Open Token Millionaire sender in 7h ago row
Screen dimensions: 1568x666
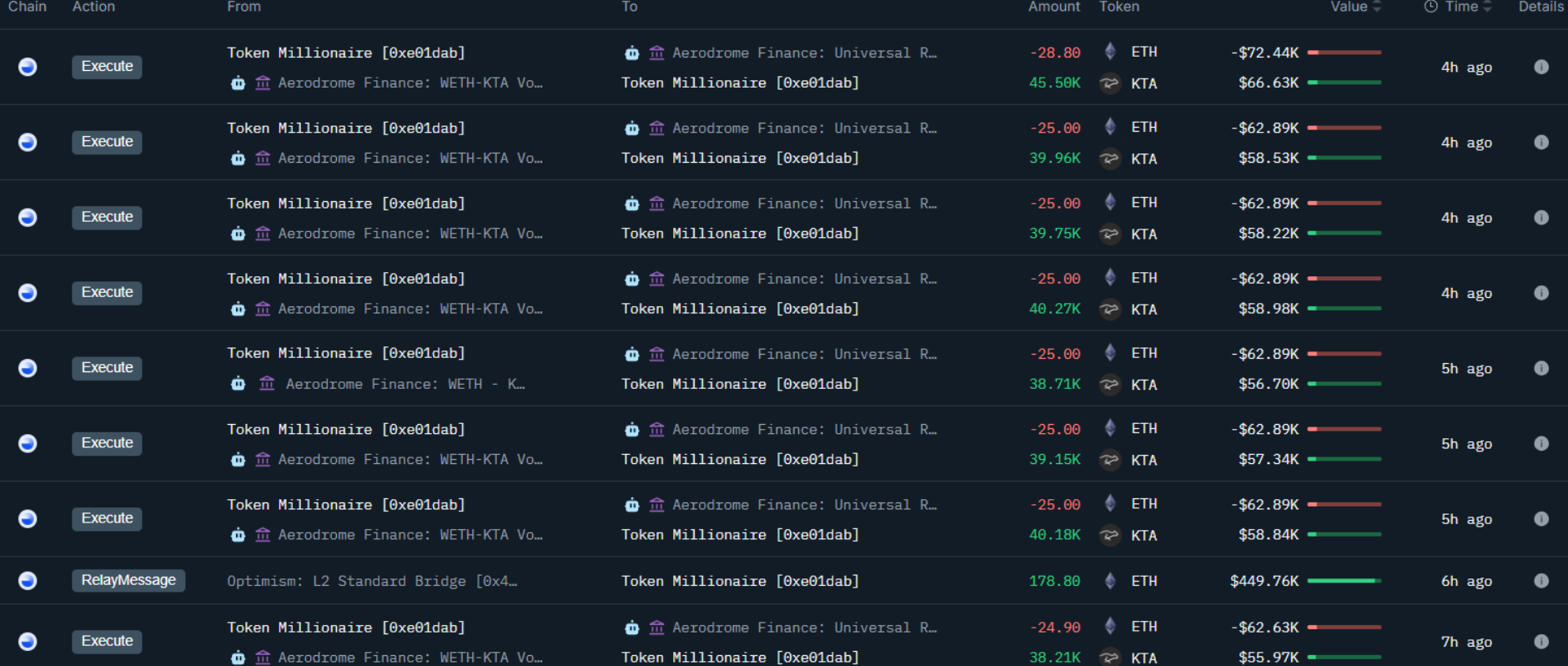[346, 628]
